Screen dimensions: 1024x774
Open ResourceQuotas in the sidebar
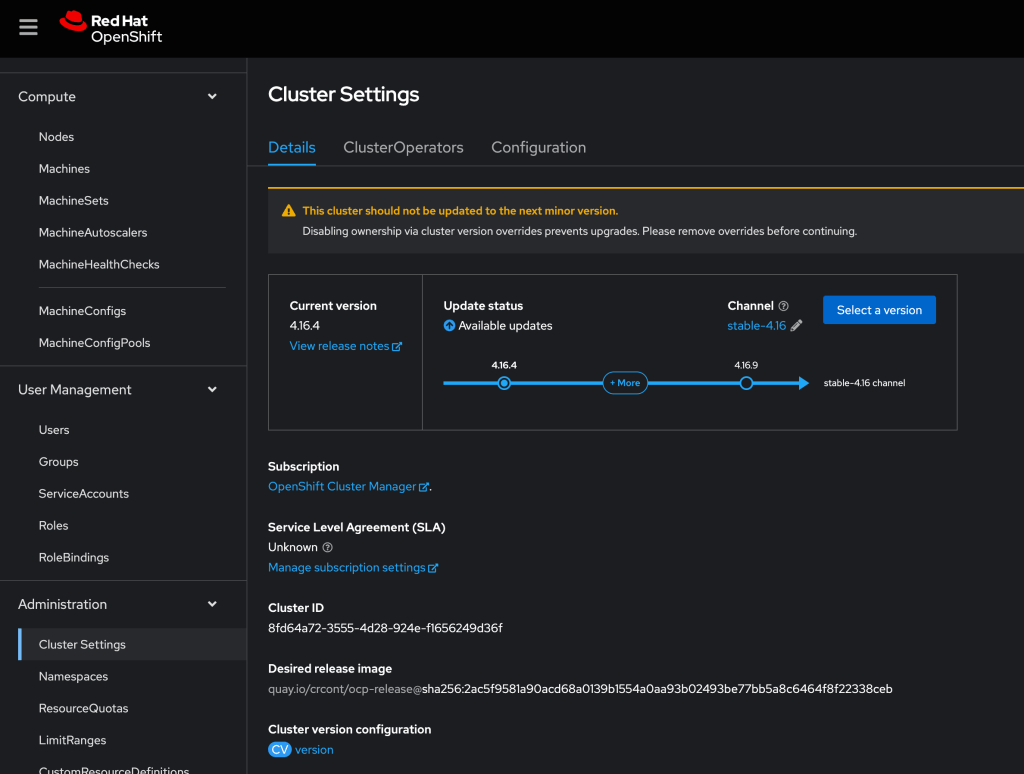(x=83, y=709)
